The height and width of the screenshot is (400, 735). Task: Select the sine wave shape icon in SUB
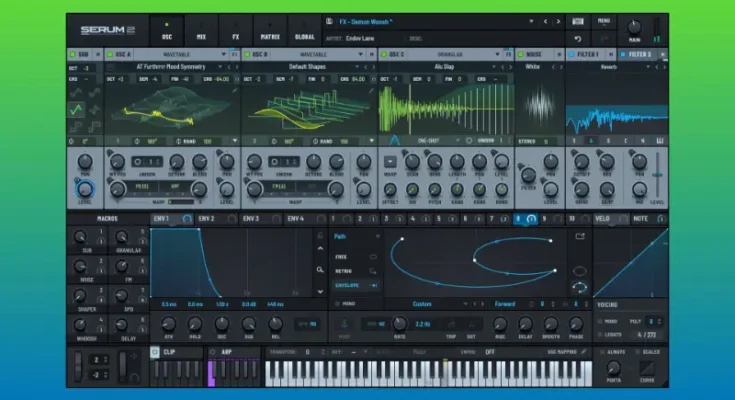(x=76, y=91)
